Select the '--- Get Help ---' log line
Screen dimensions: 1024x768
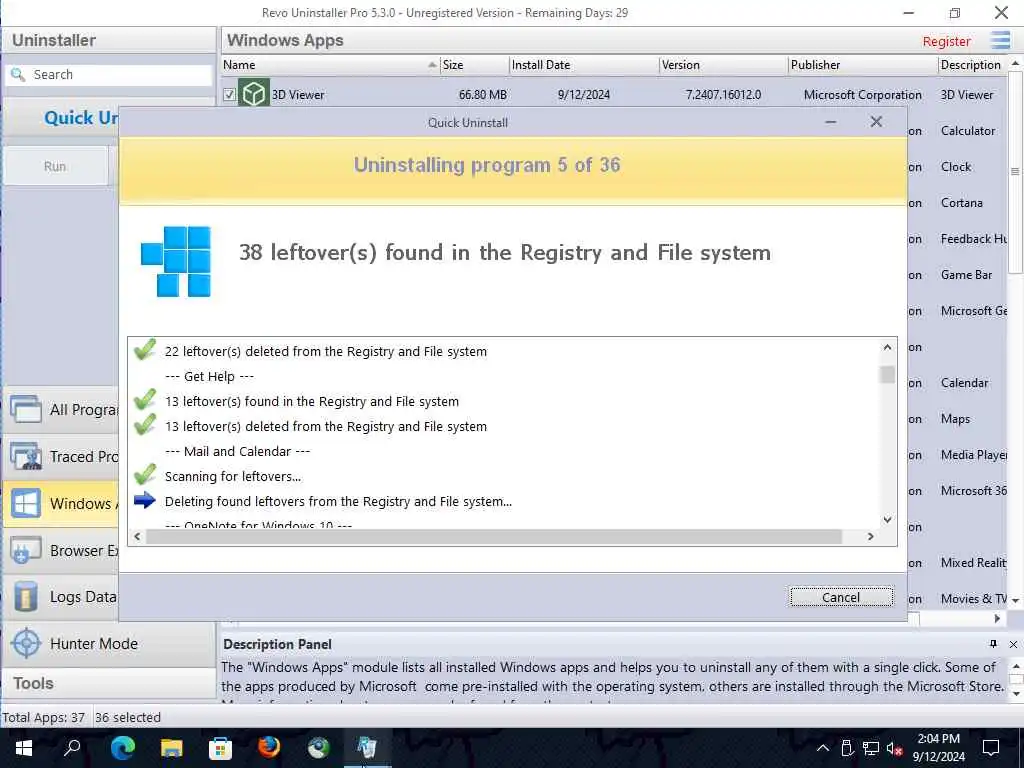pyautogui.click(x=210, y=376)
